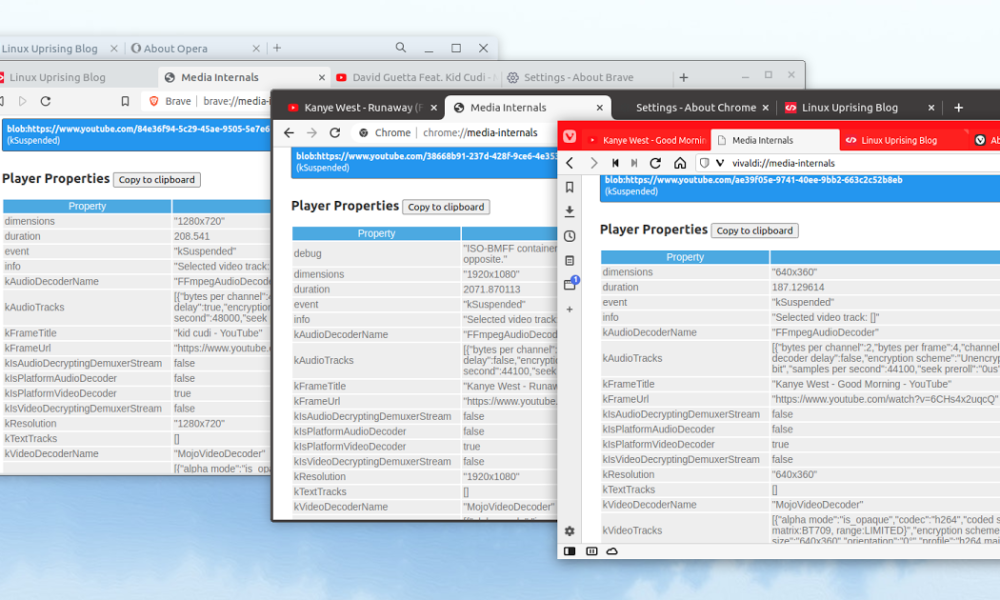Open the Downloads panel in Vivaldi's sidebar
Viewport: 1000px width, 600px height.
click(x=570, y=211)
